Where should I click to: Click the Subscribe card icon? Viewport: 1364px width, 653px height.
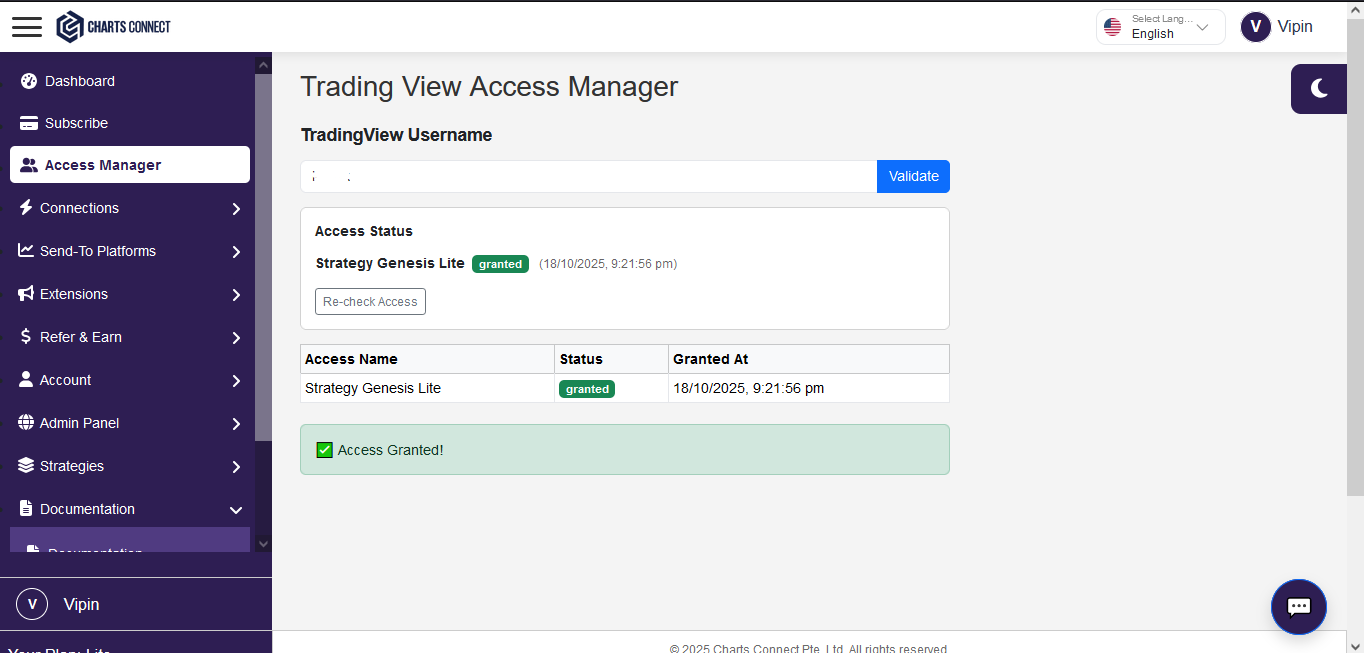(x=29, y=123)
